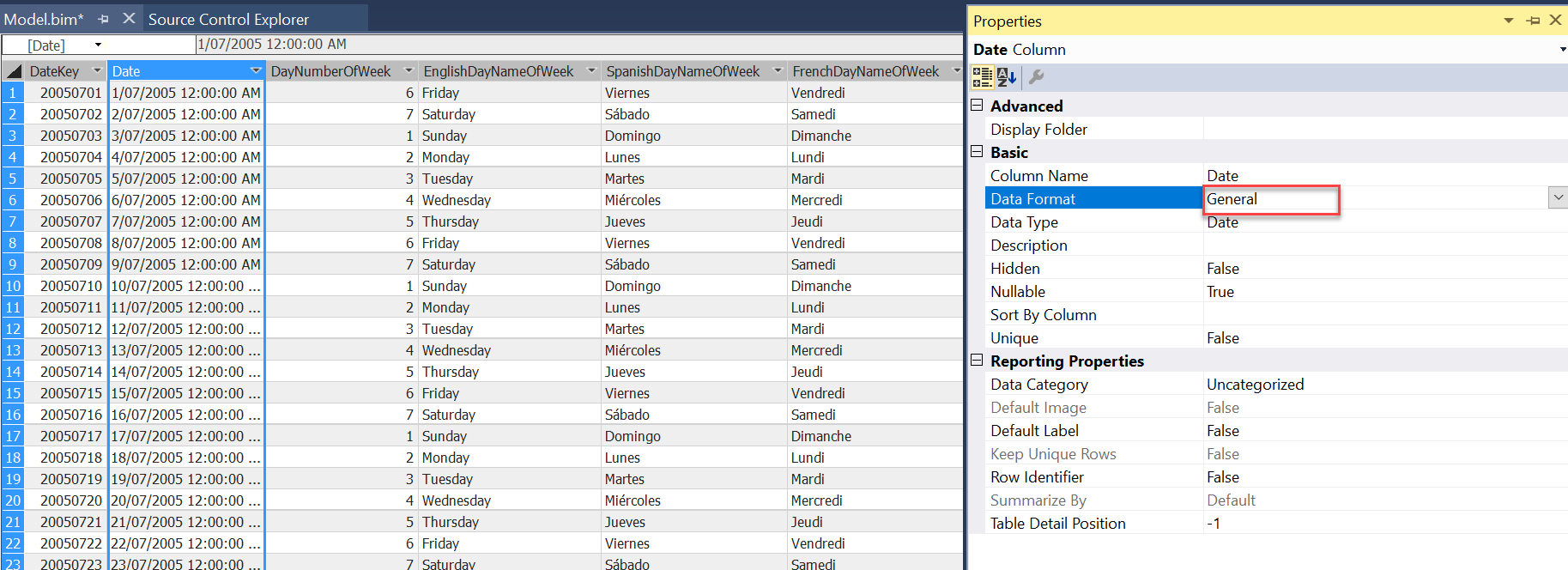Switch to the Source Control Explorer tab

(x=228, y=19)
